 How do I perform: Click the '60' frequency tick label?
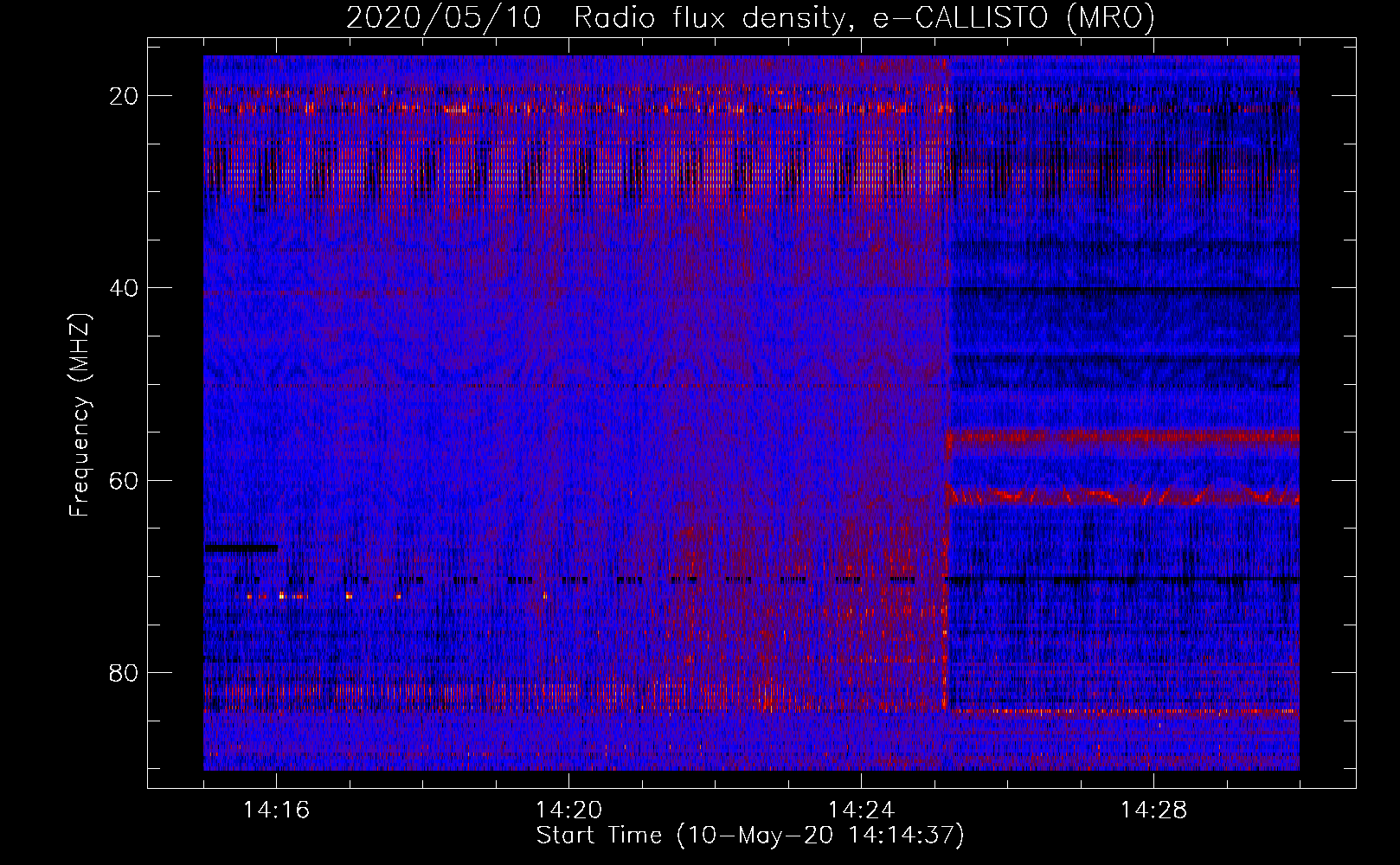coord(125,480)
